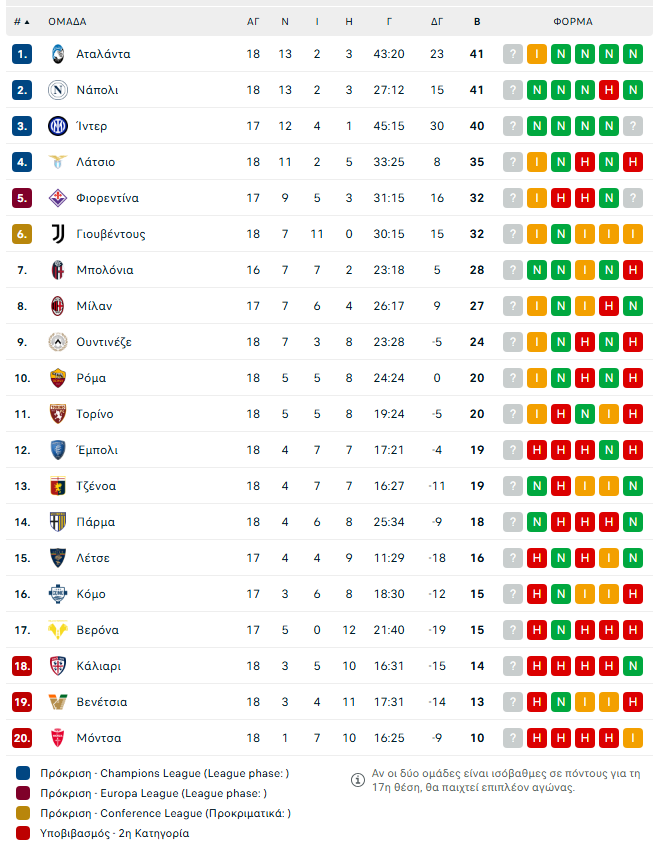Click the Inter club crest icon

57,126
